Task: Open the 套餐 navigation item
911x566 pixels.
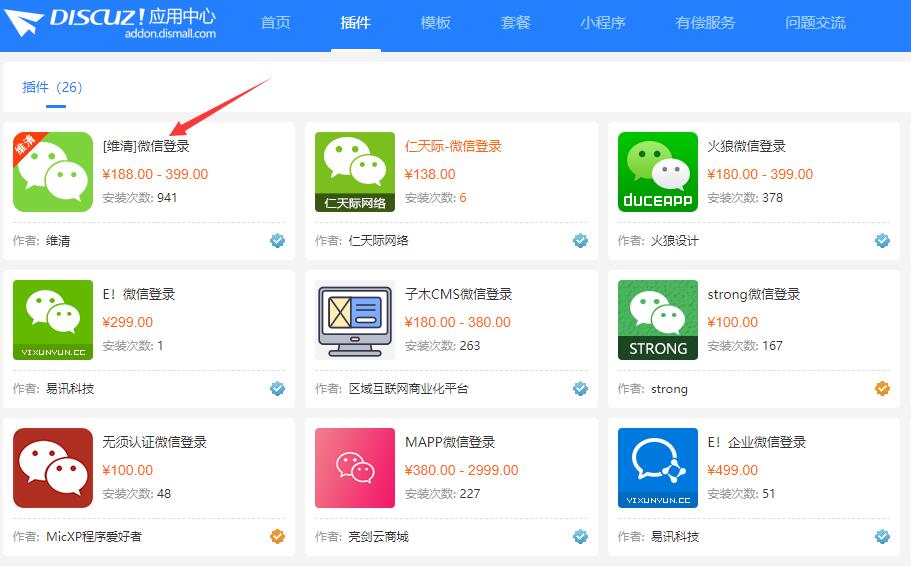Action: 515,23
